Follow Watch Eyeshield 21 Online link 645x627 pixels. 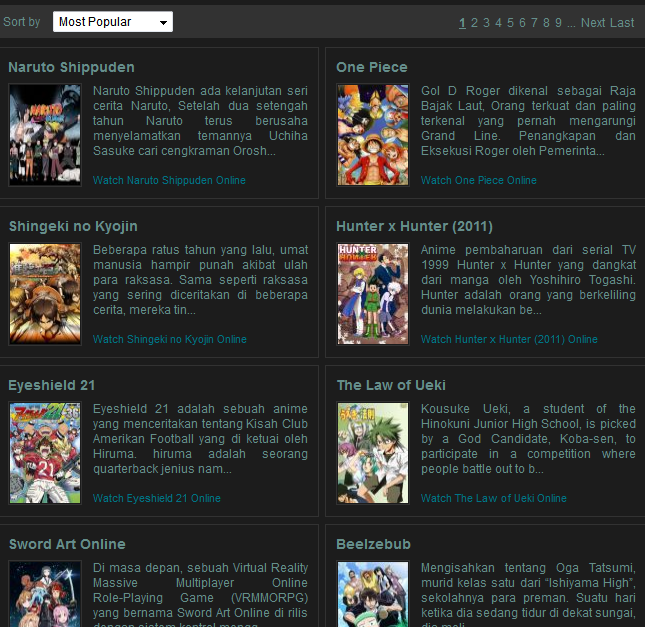[x=157, y=498]
